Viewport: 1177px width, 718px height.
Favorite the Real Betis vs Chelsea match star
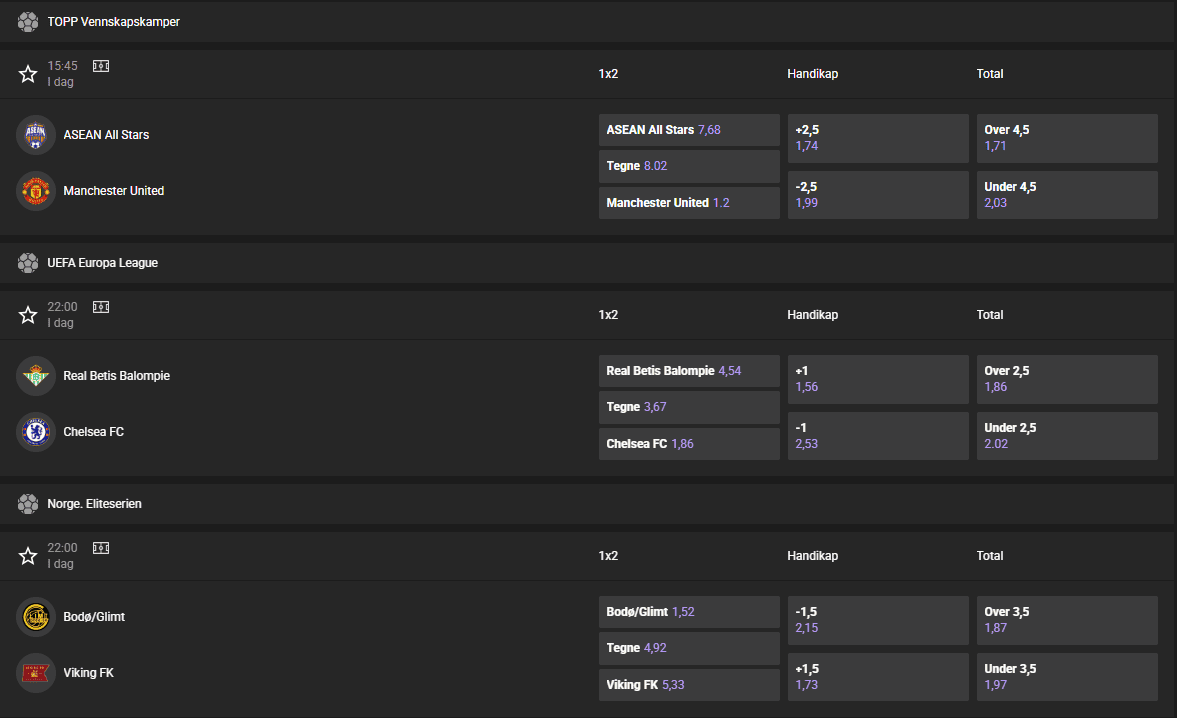pyautogui.click(x=28, y=314)
